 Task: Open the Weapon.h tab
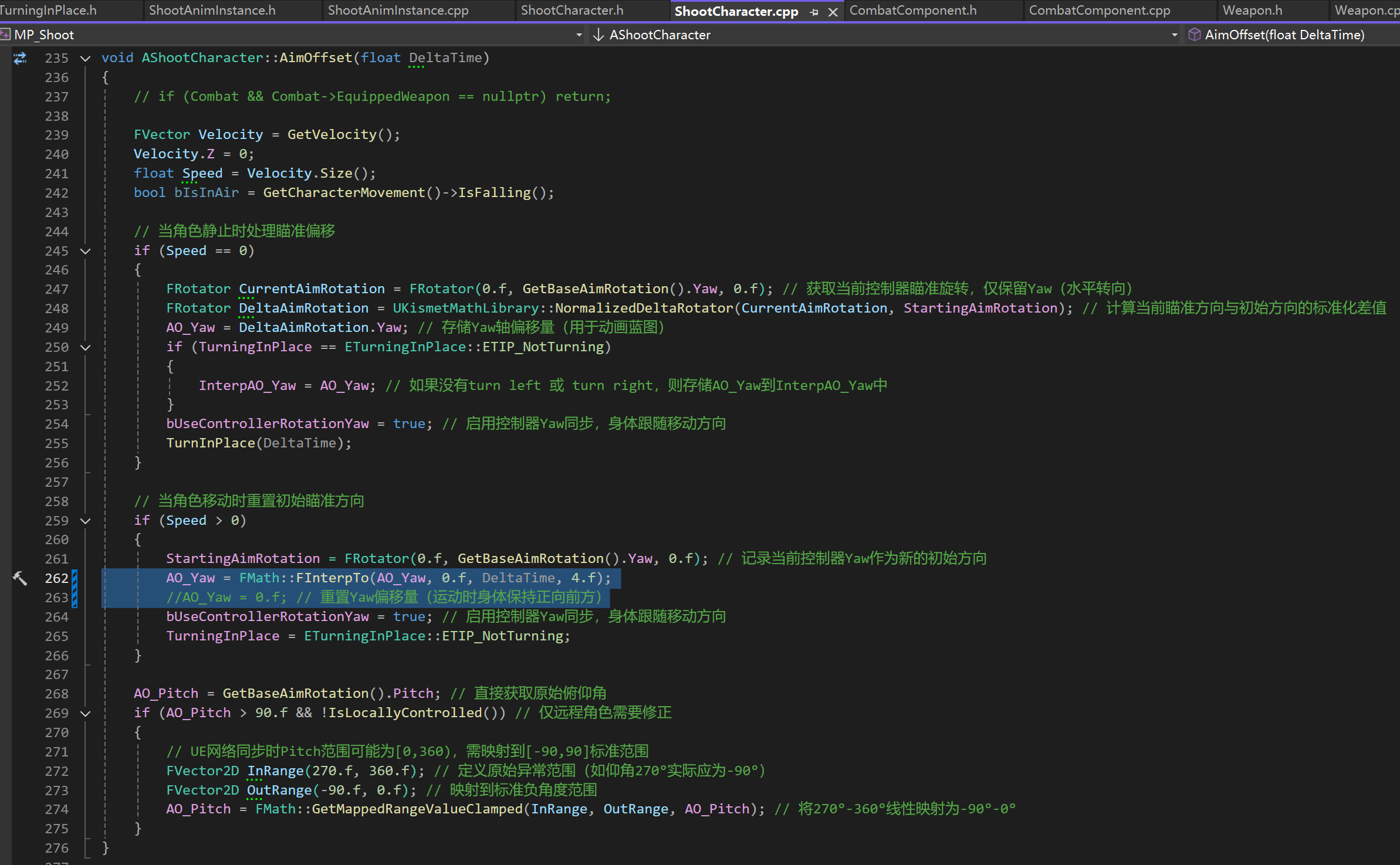click(x=1252, y=11)
